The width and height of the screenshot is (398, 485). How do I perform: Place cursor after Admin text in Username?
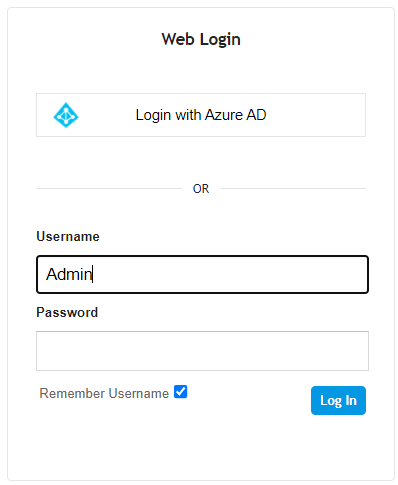pos(93,275)
